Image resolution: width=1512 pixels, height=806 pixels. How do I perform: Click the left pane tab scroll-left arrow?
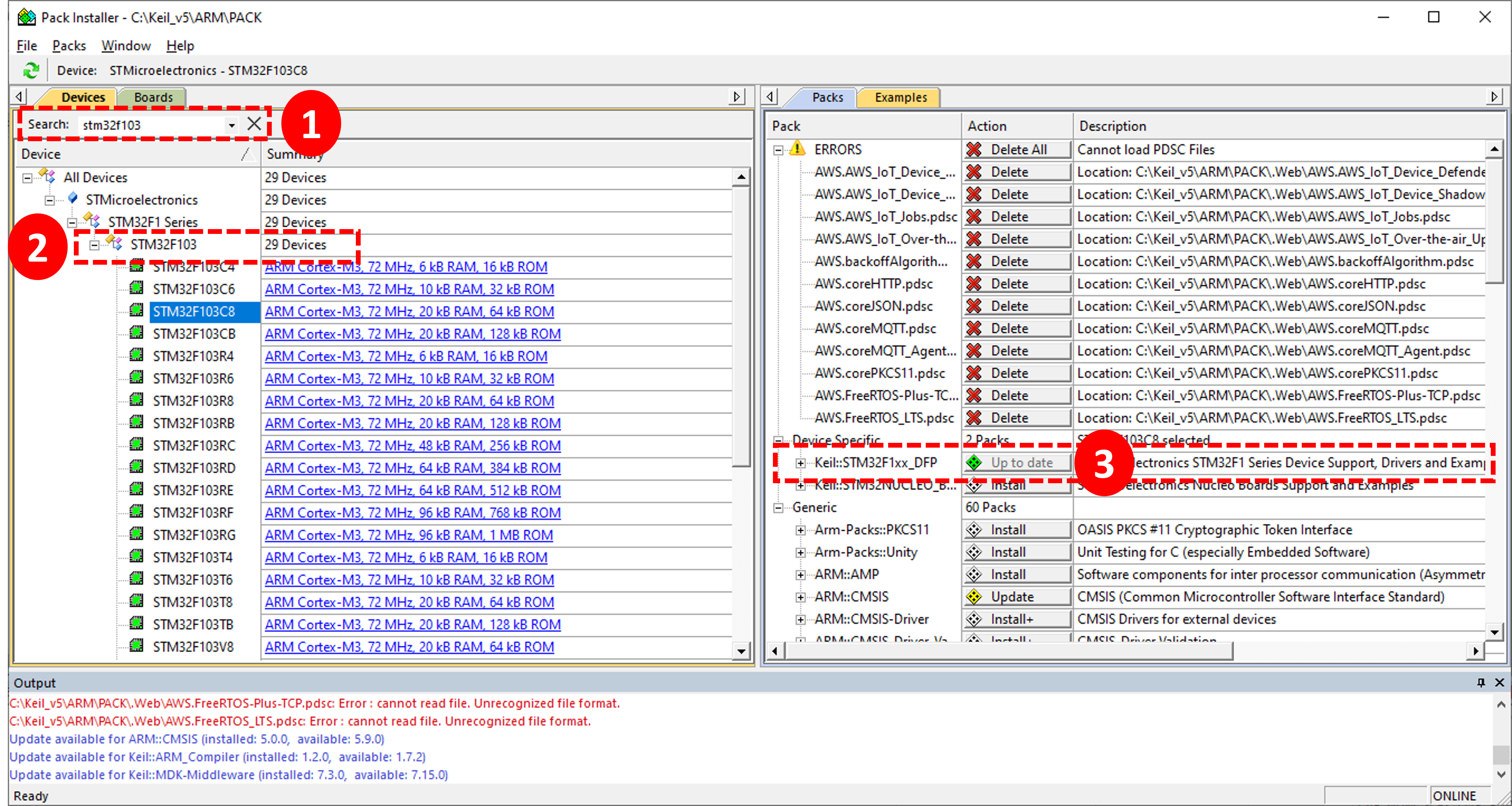click(19, 96)
